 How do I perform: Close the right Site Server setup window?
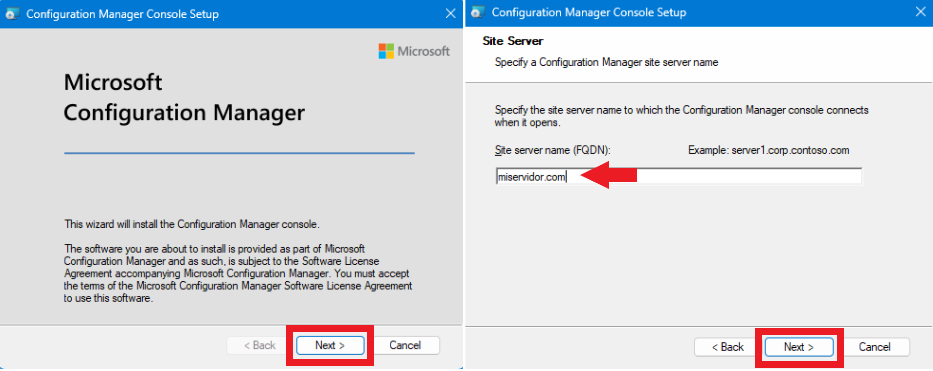tap(921, 12)
